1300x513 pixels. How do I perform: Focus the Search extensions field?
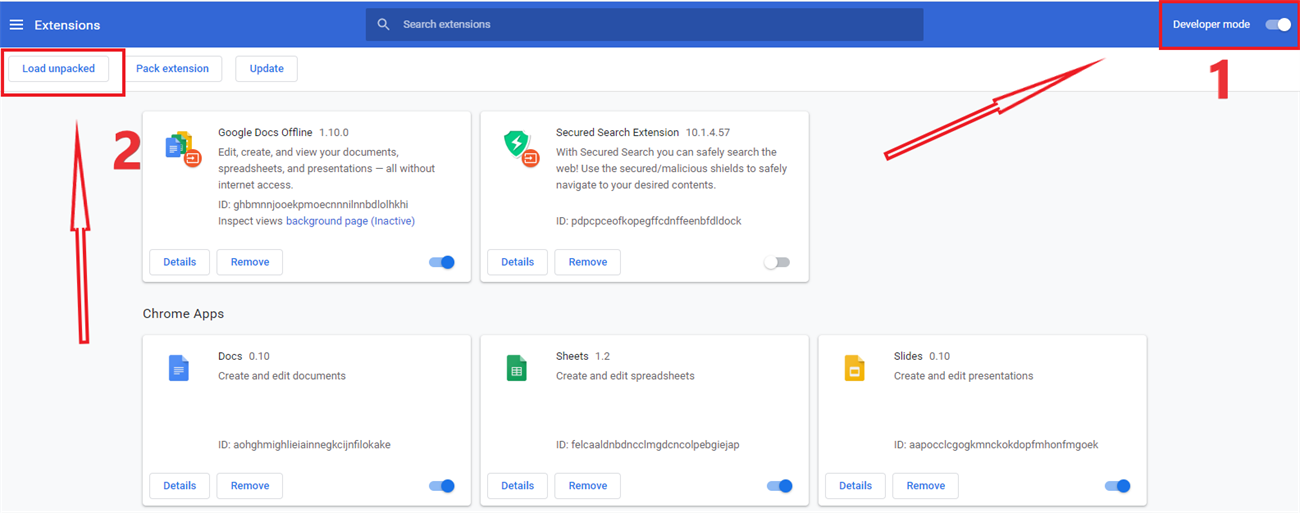(x=644, y=24)
